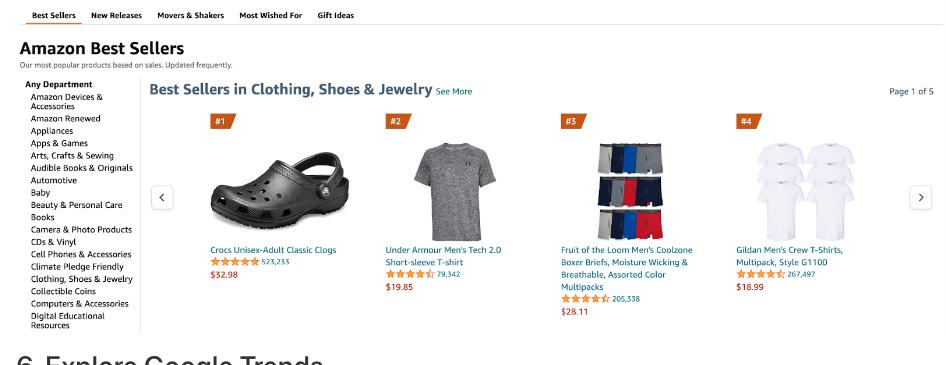Select Any Department in the sidebar
The image size is (946, 365).
(x=59, y=84)
